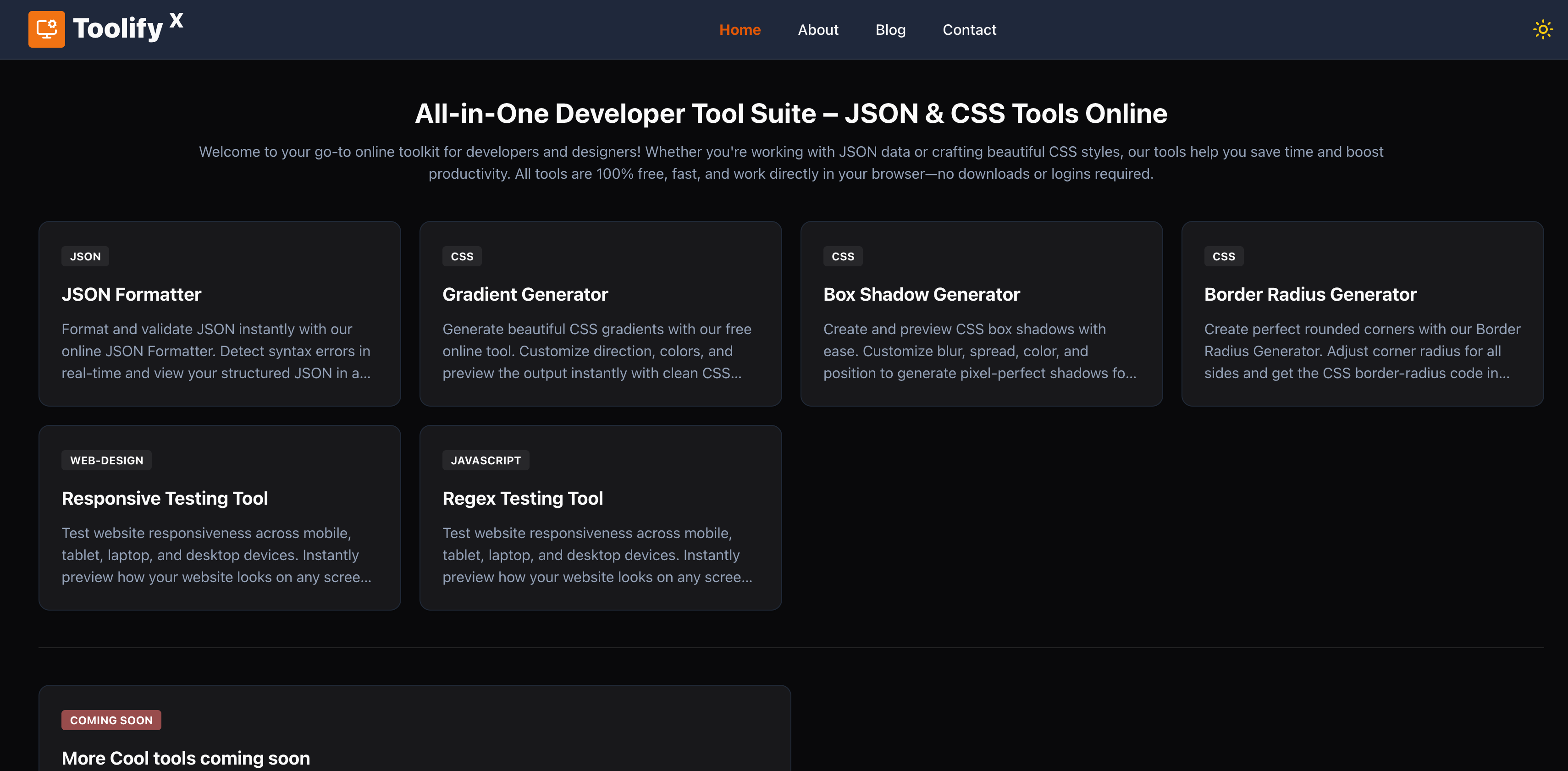
Task: Open the Blog page
Action: 890,29
